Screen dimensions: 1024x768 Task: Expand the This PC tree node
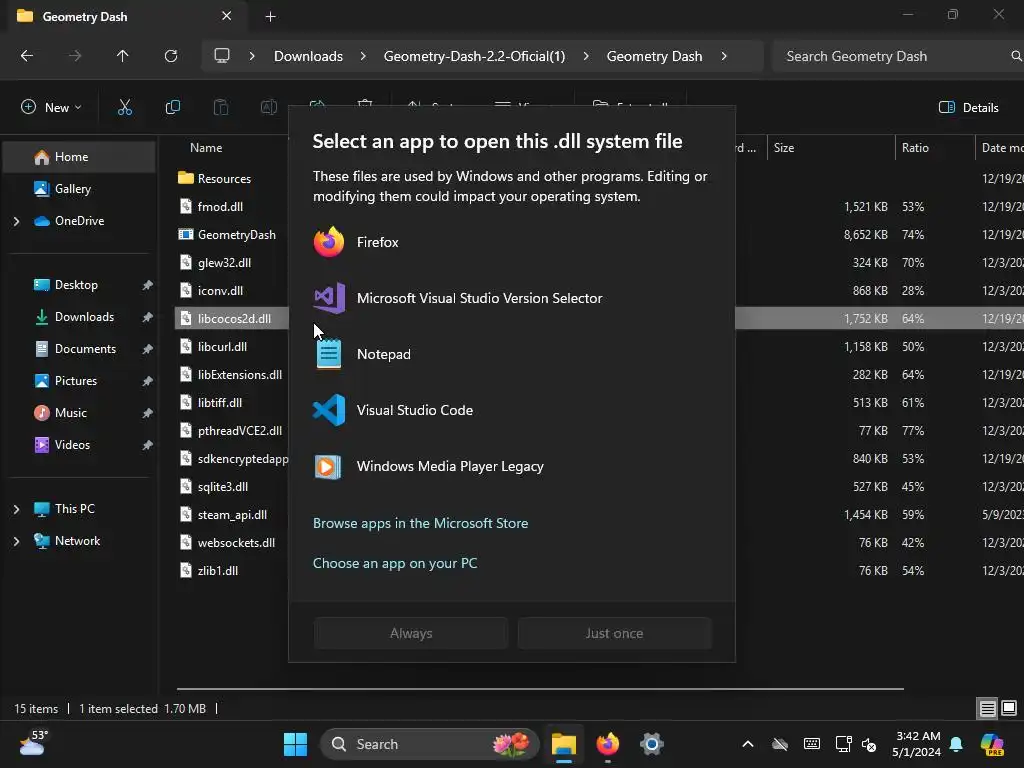16,509
